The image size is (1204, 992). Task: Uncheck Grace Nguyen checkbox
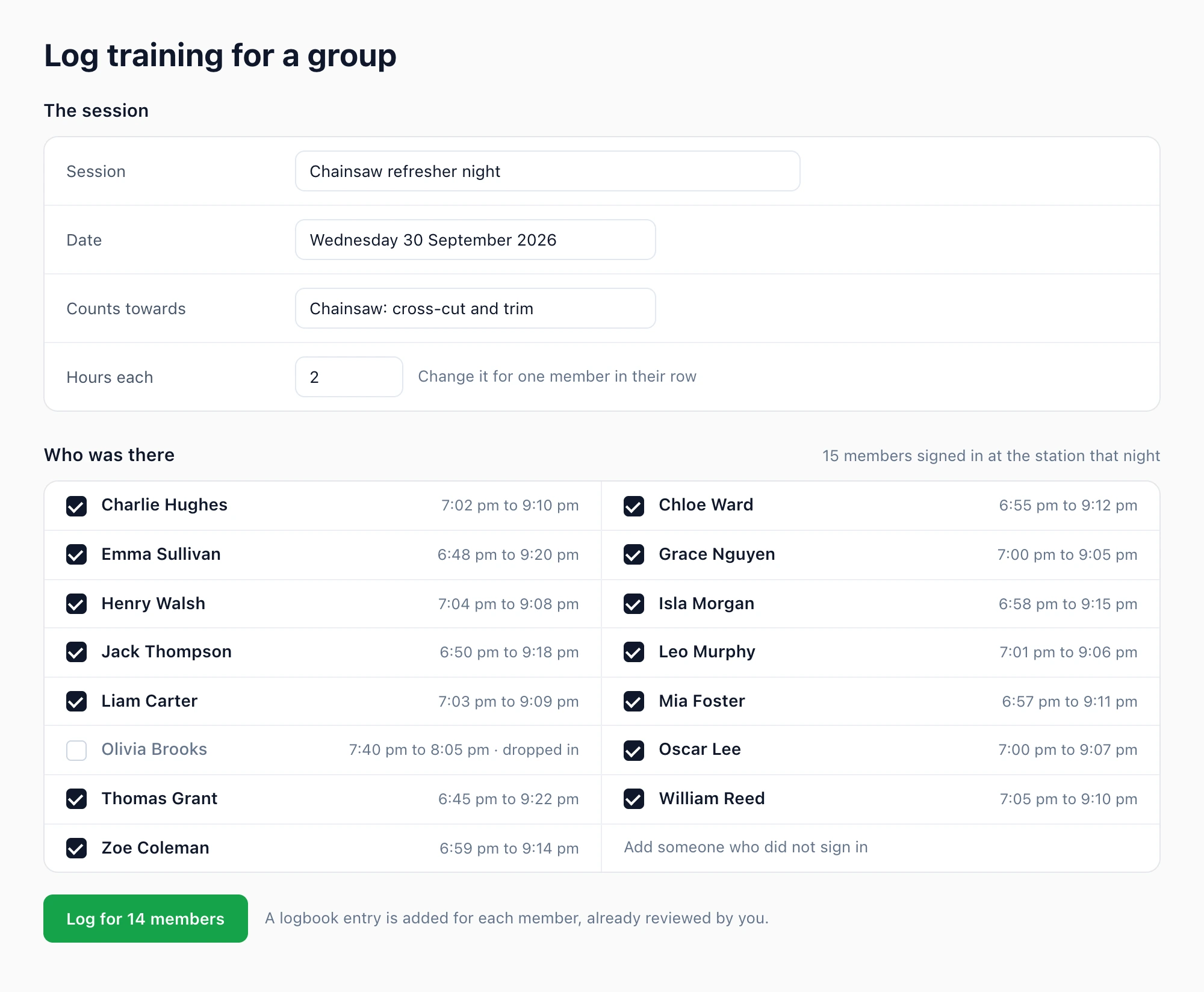tap(634, 554)
